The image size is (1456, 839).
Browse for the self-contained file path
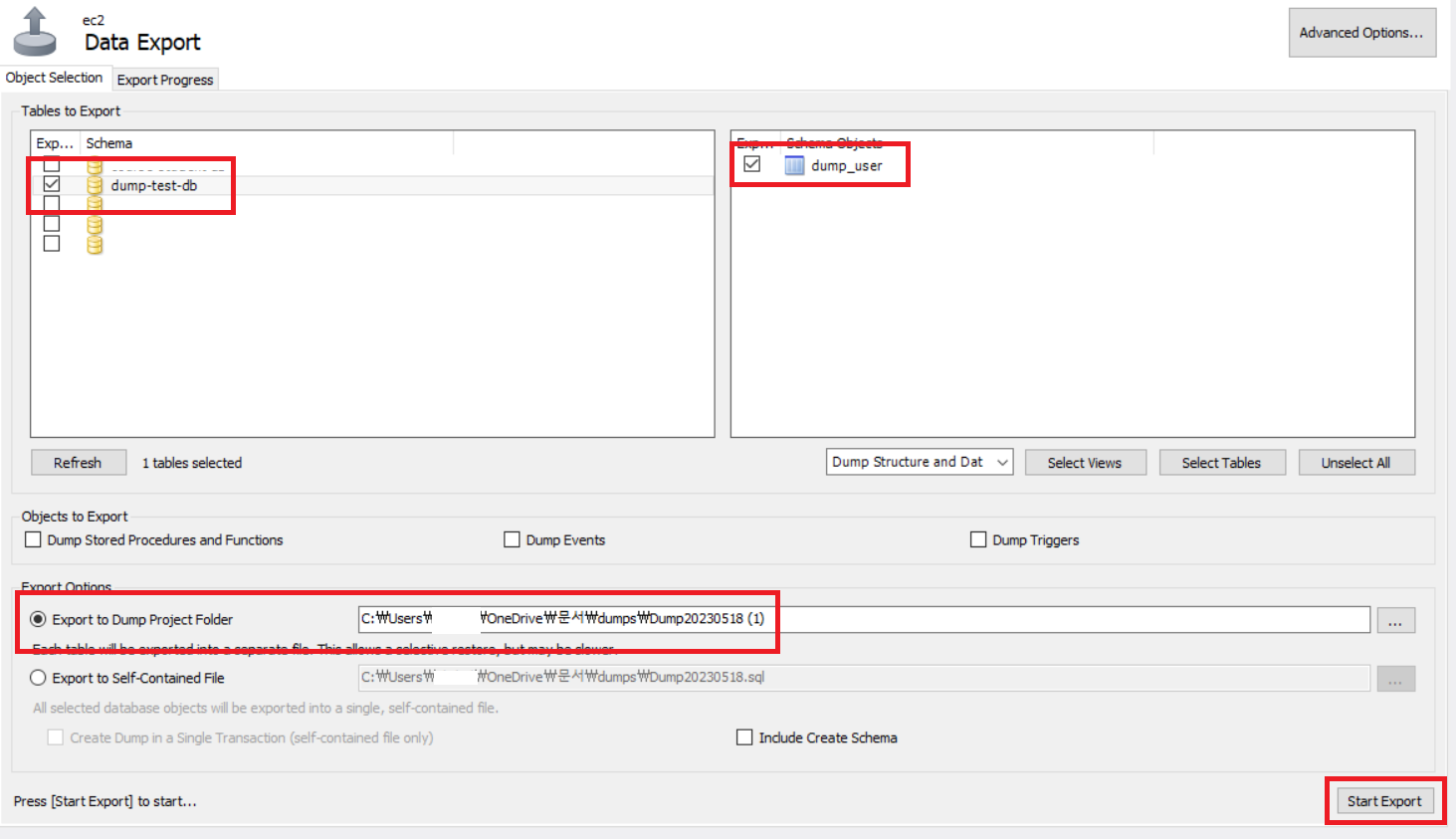click(x=1395, y=679)
